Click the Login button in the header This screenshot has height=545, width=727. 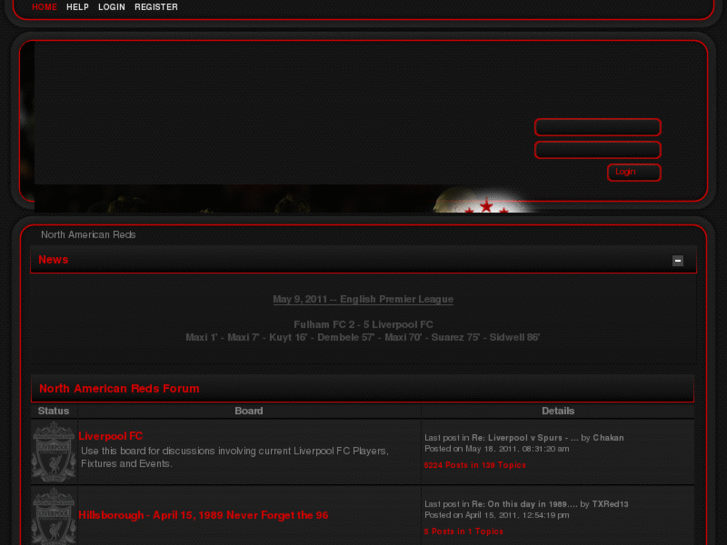634,172
